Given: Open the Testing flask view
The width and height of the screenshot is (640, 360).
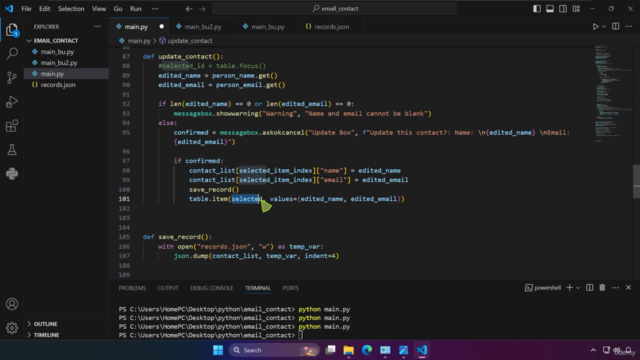Looking at the screenshot, I should [x=12, y=150].
